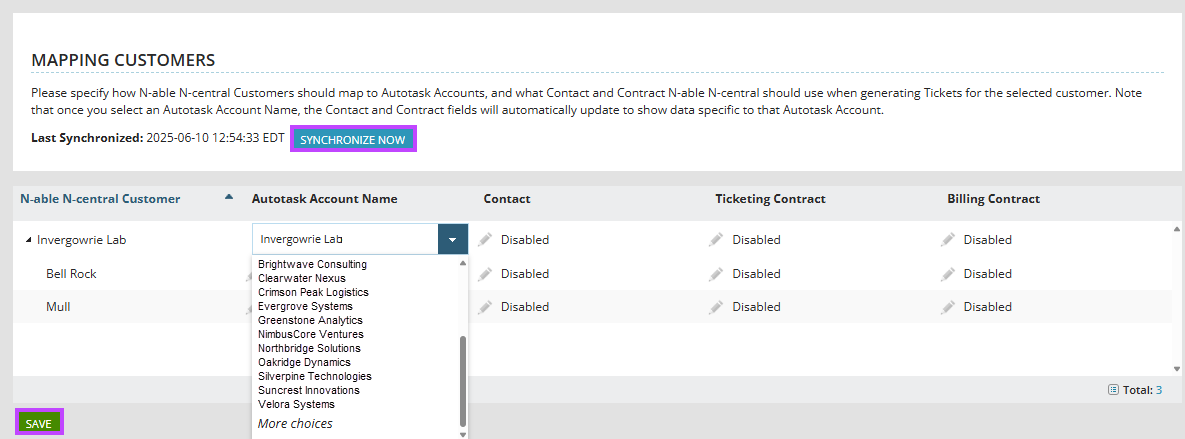Click Contact pencil icon in Bell Rock row
The image size is (1185, 439).
coord(485,274)
